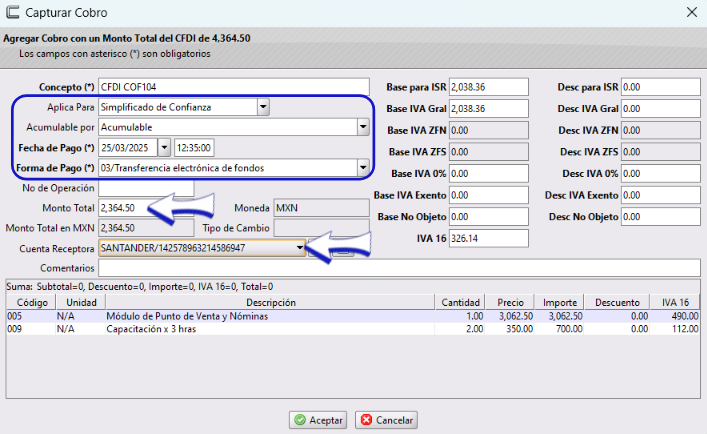Click the Base IVA ZFS field

(489, 152)
